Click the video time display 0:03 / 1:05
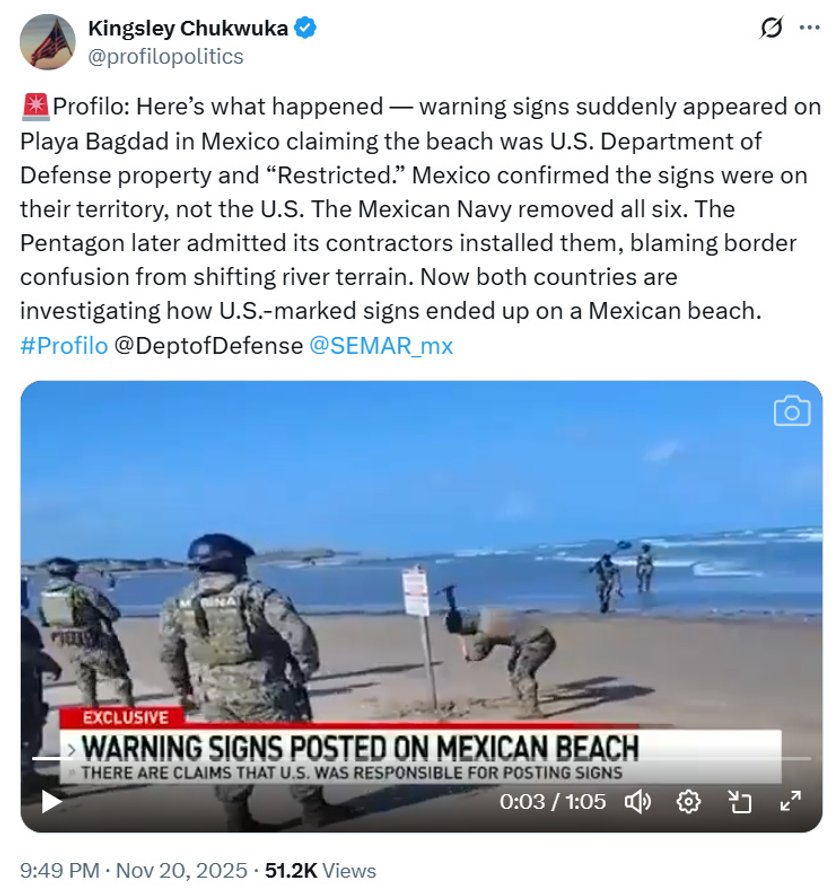The width and height of the screenshot is (840, 893). click(552, 802)
